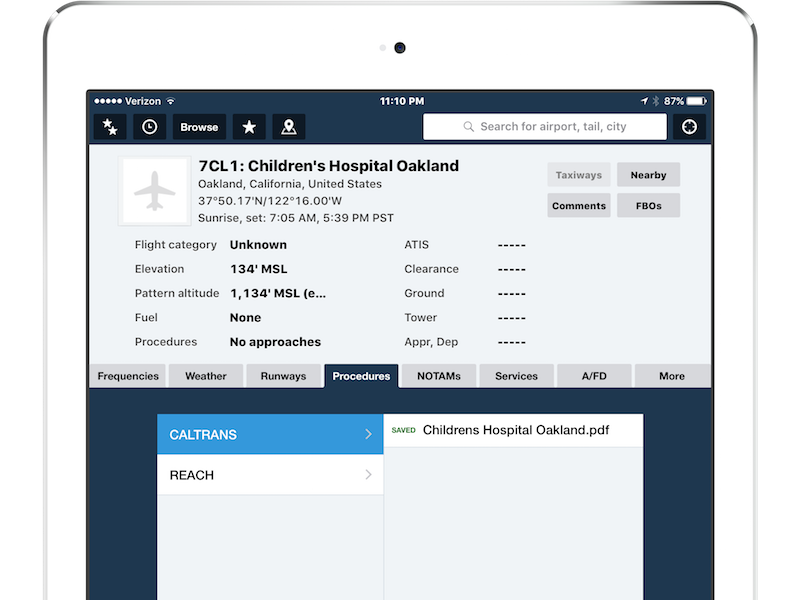Screen dimensions: 800x600
Task: Expand the CALTRANS procedures row
Action: coord(270,435)
